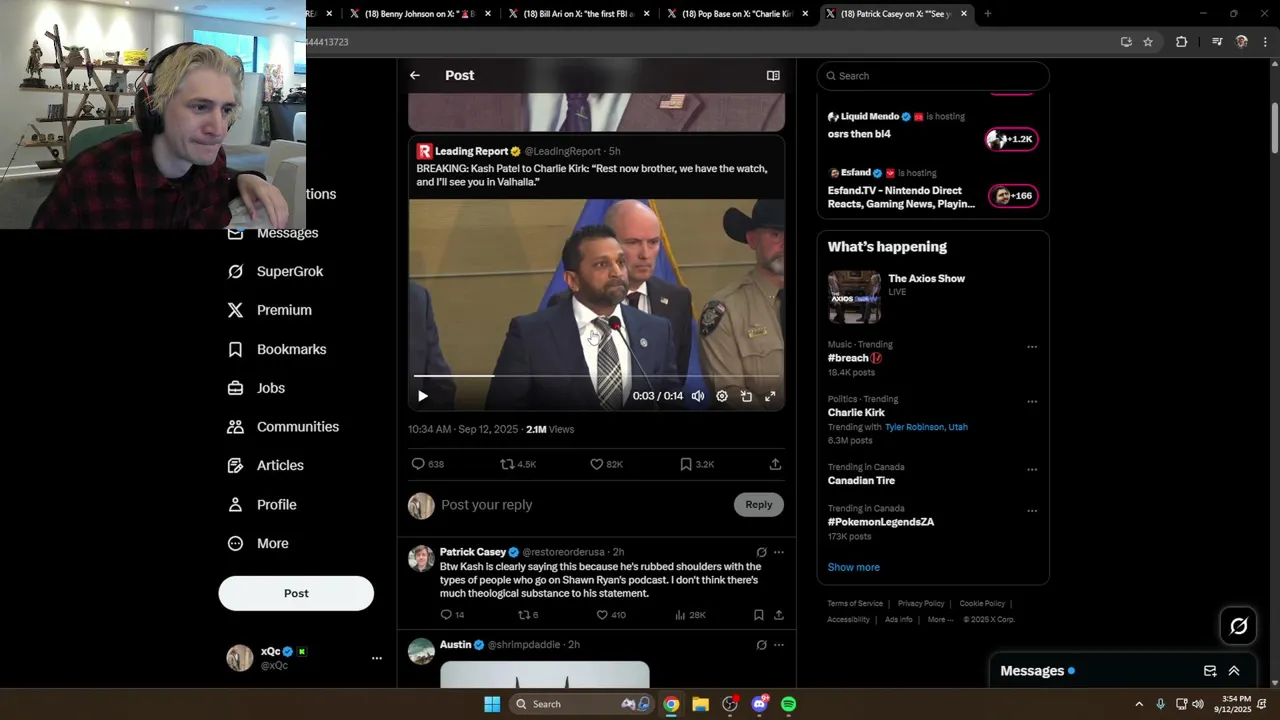Switch to Pop Base on X tab
1280x720 pixels.
coord(735,14)
